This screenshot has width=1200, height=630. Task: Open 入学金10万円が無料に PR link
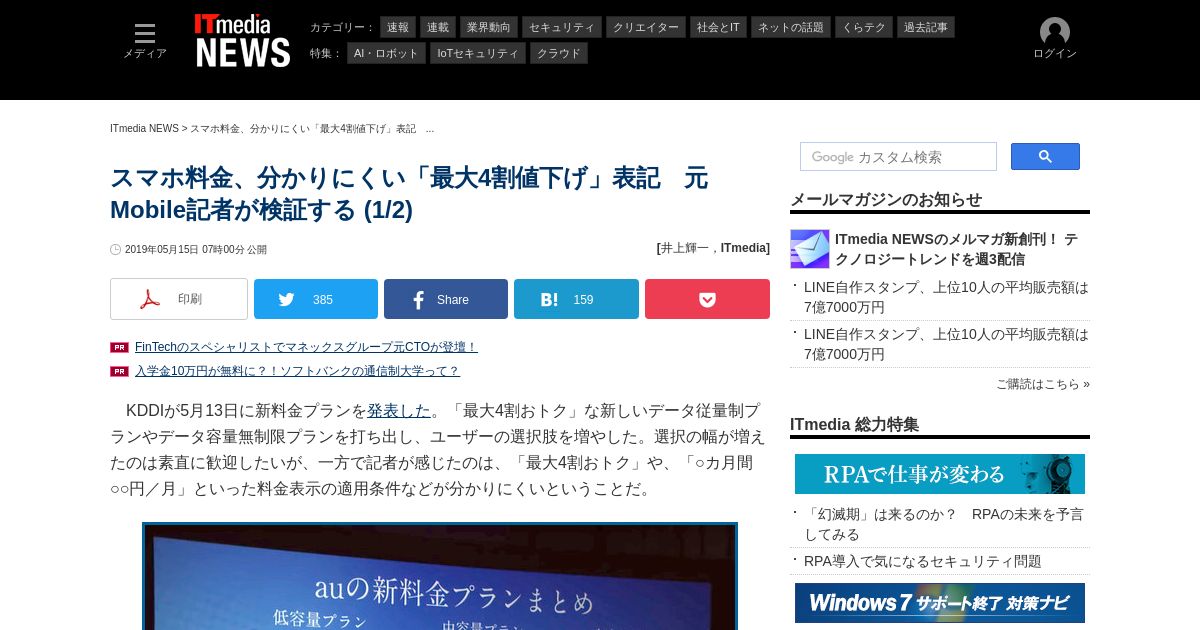coord(297,371)
